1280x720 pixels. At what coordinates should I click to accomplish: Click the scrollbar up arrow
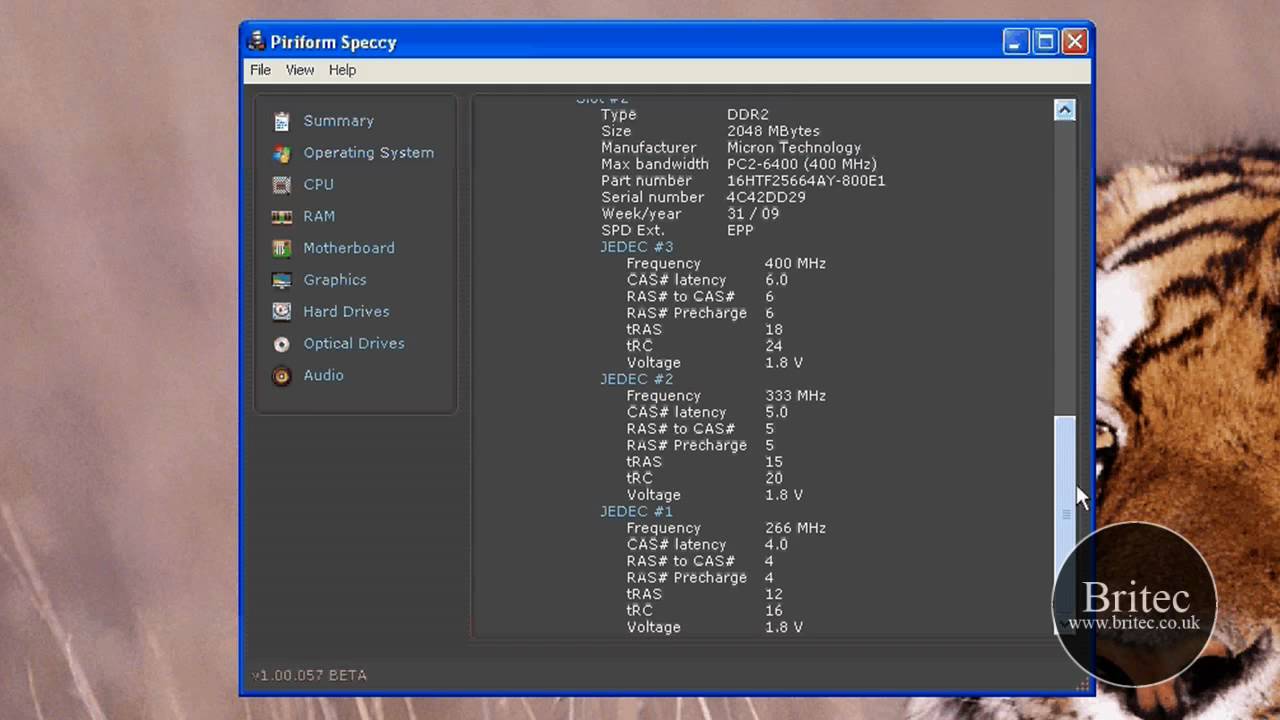[x=1065, y=110]
